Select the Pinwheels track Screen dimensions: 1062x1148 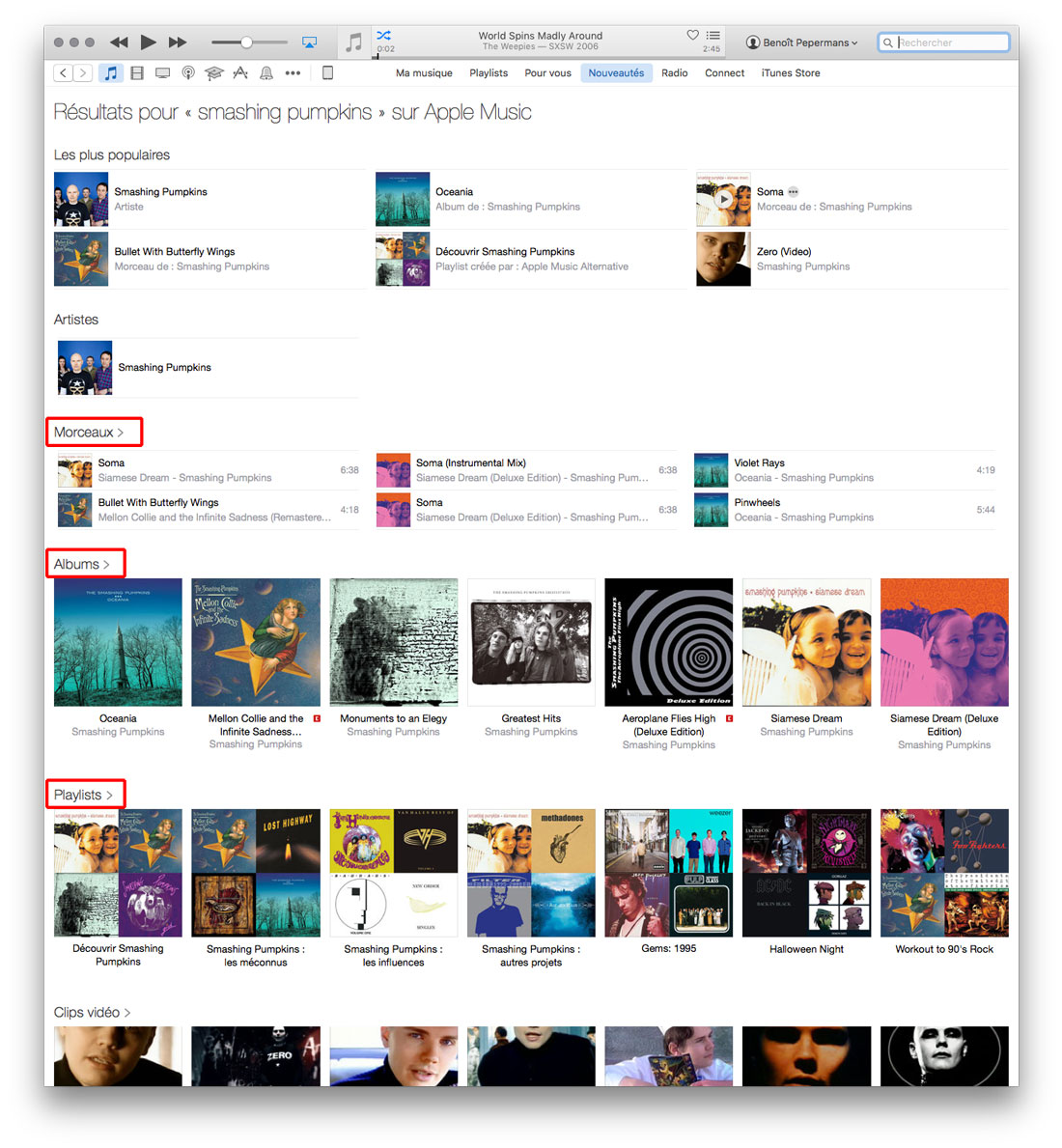click(845, 510)
